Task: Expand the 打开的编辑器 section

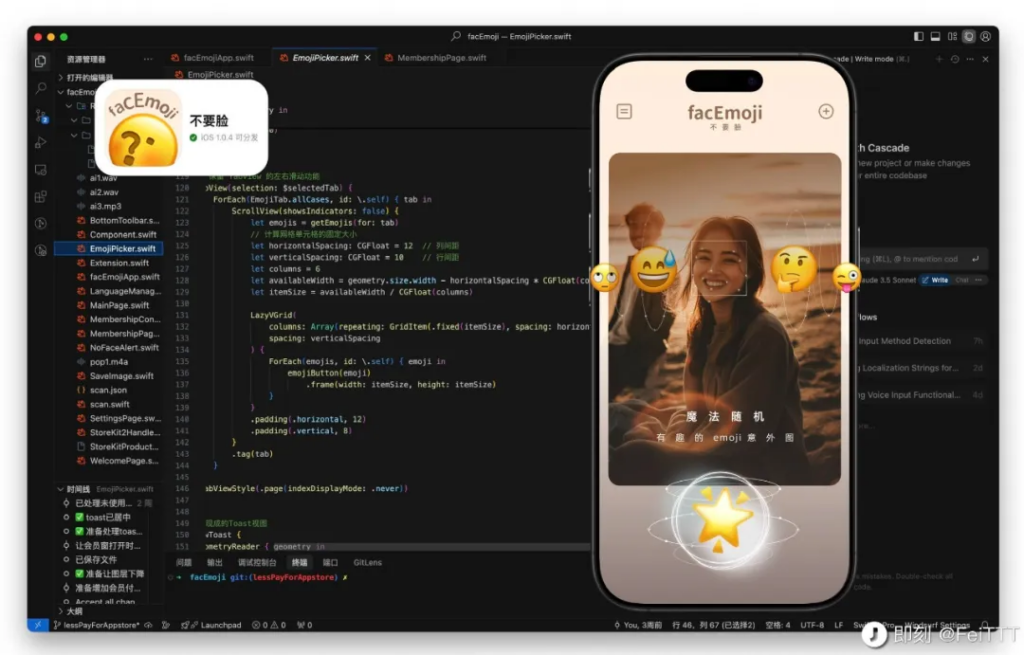Action: [86, 77]
